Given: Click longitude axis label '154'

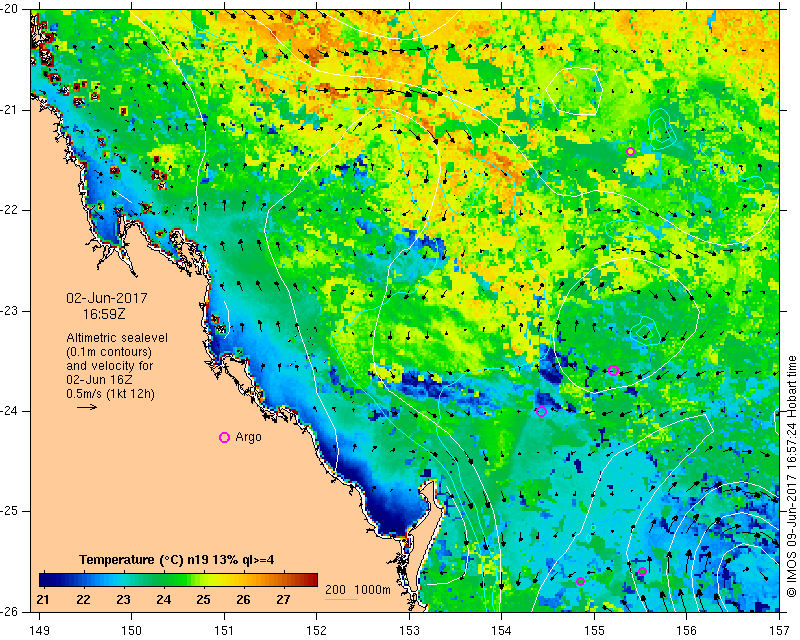Looking at the screenshot, I should 502,631.
